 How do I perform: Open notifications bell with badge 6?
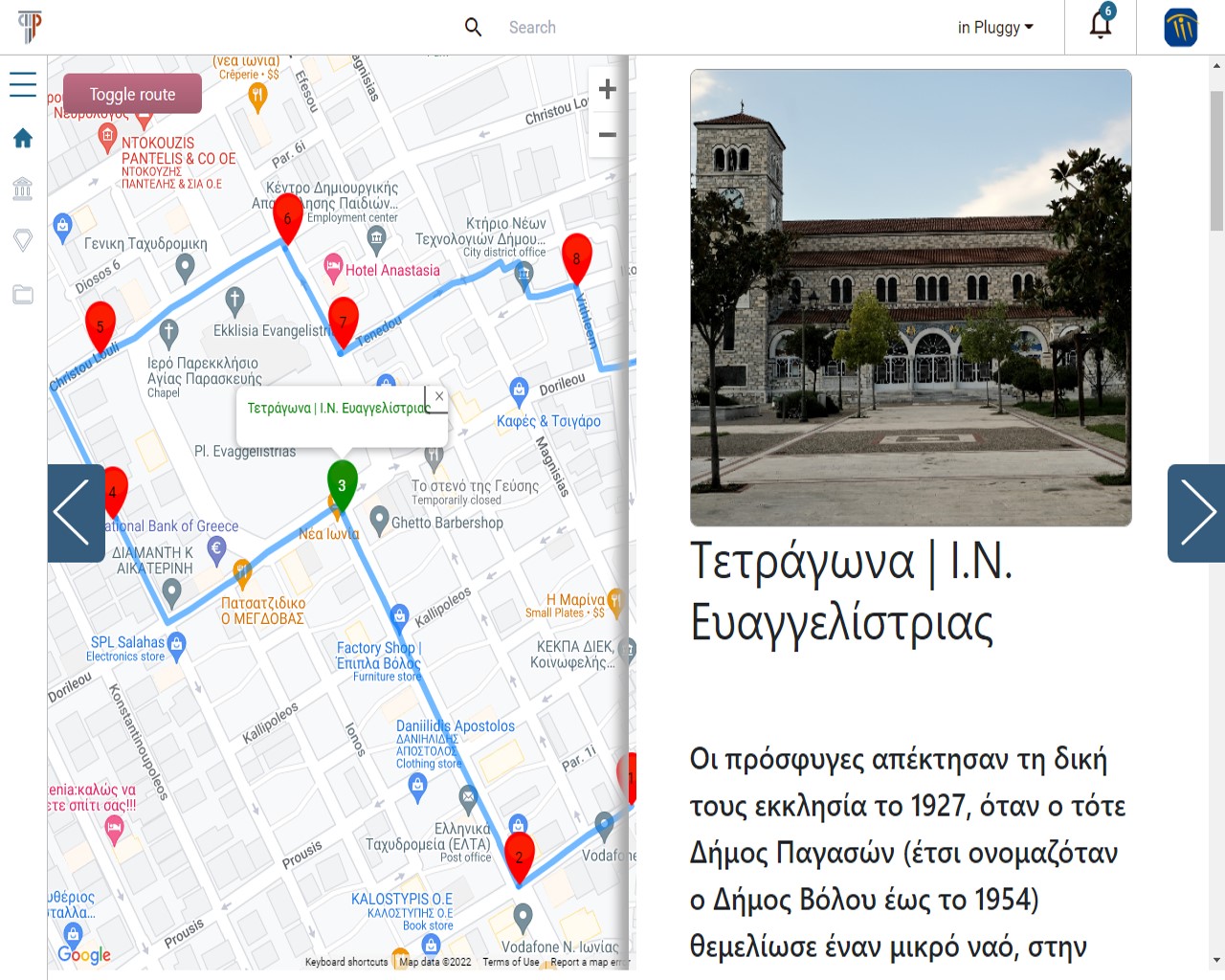click(1101, 26)
